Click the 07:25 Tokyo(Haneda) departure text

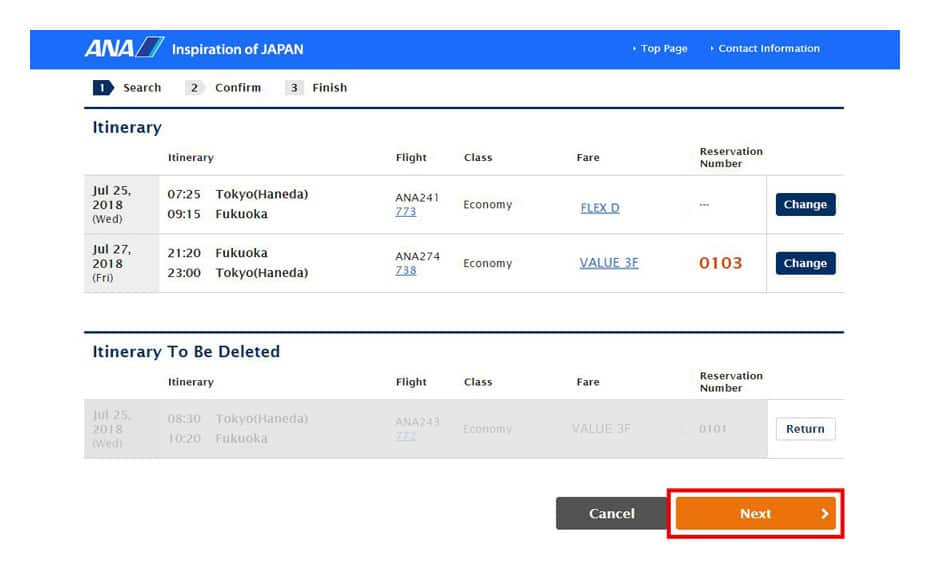pos(238,194)
